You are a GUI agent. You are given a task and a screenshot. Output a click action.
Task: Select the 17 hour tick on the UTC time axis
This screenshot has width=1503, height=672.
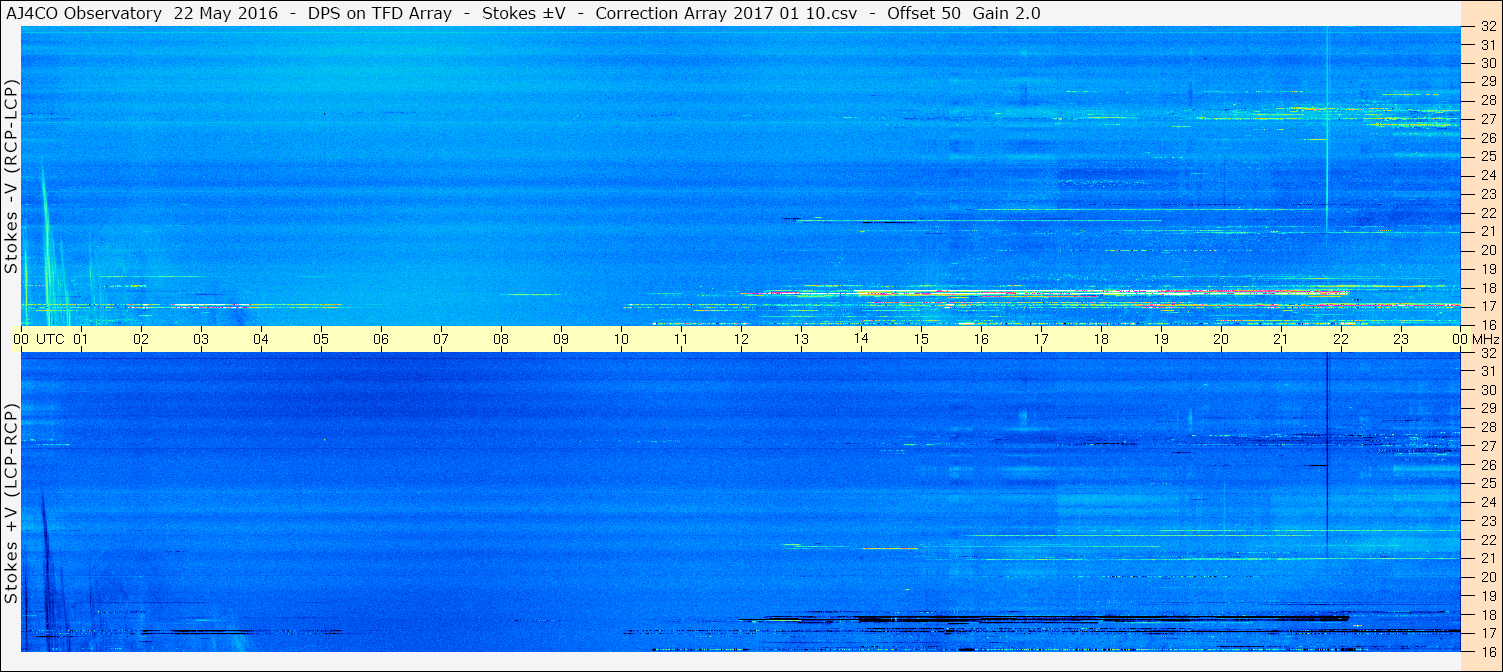(x=1041, y=339)
